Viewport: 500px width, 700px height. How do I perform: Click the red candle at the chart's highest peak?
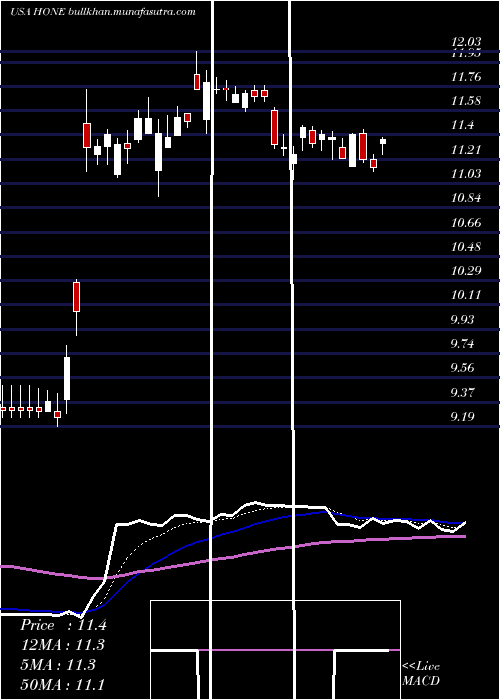pyautogui.click(x=197, y=82)
